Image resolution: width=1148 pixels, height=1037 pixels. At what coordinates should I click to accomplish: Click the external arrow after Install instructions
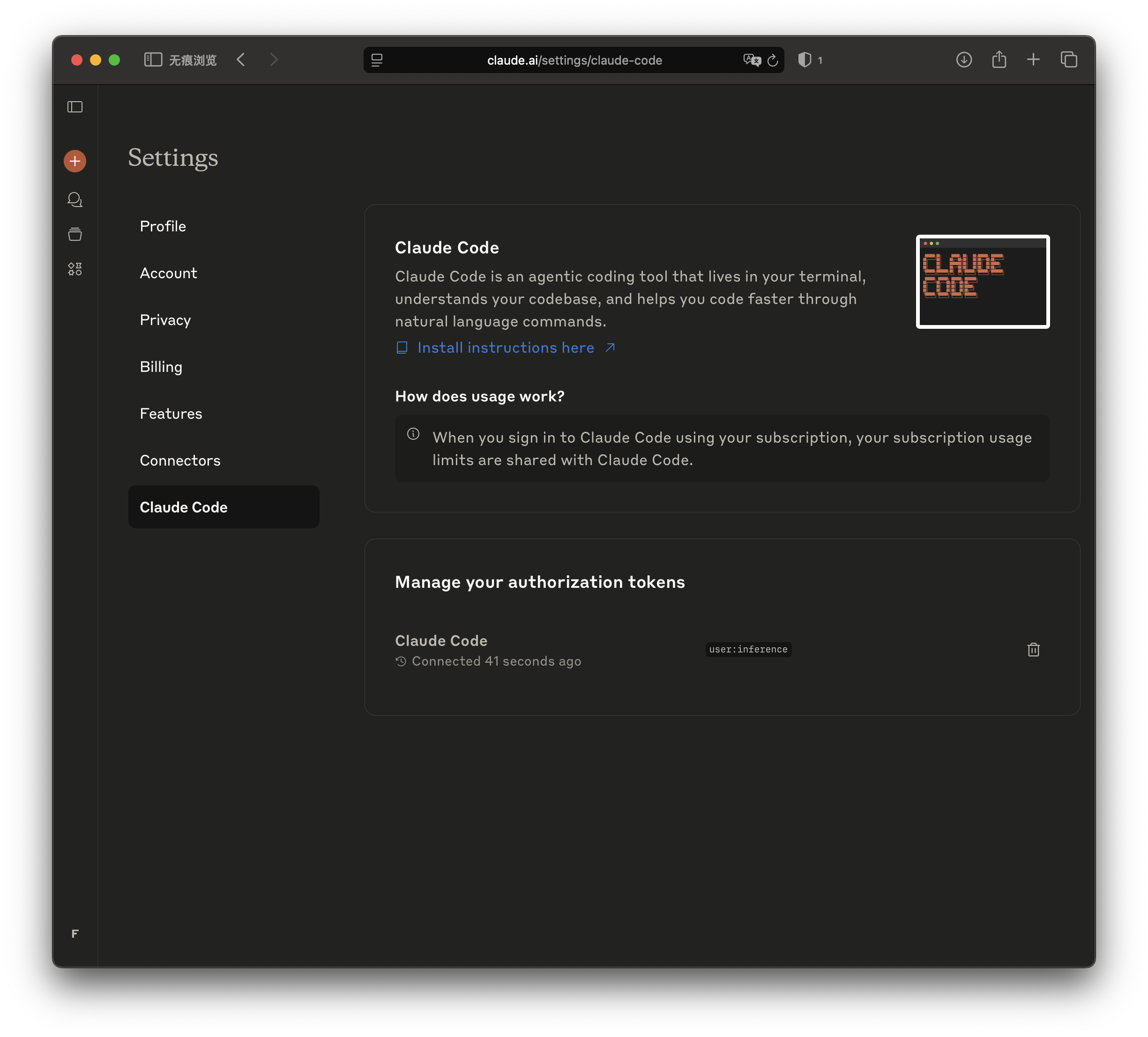pos(611,348)
